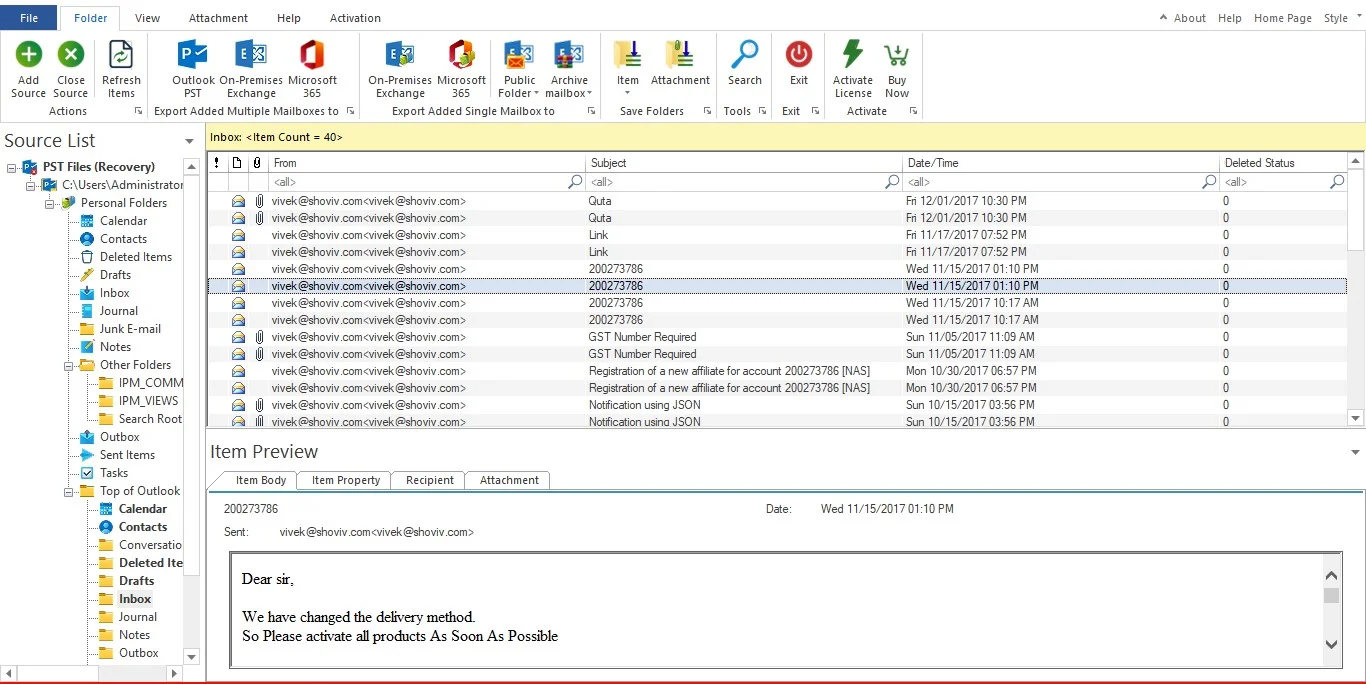Switch to the Recipient preview tab

tap(430, 480)
